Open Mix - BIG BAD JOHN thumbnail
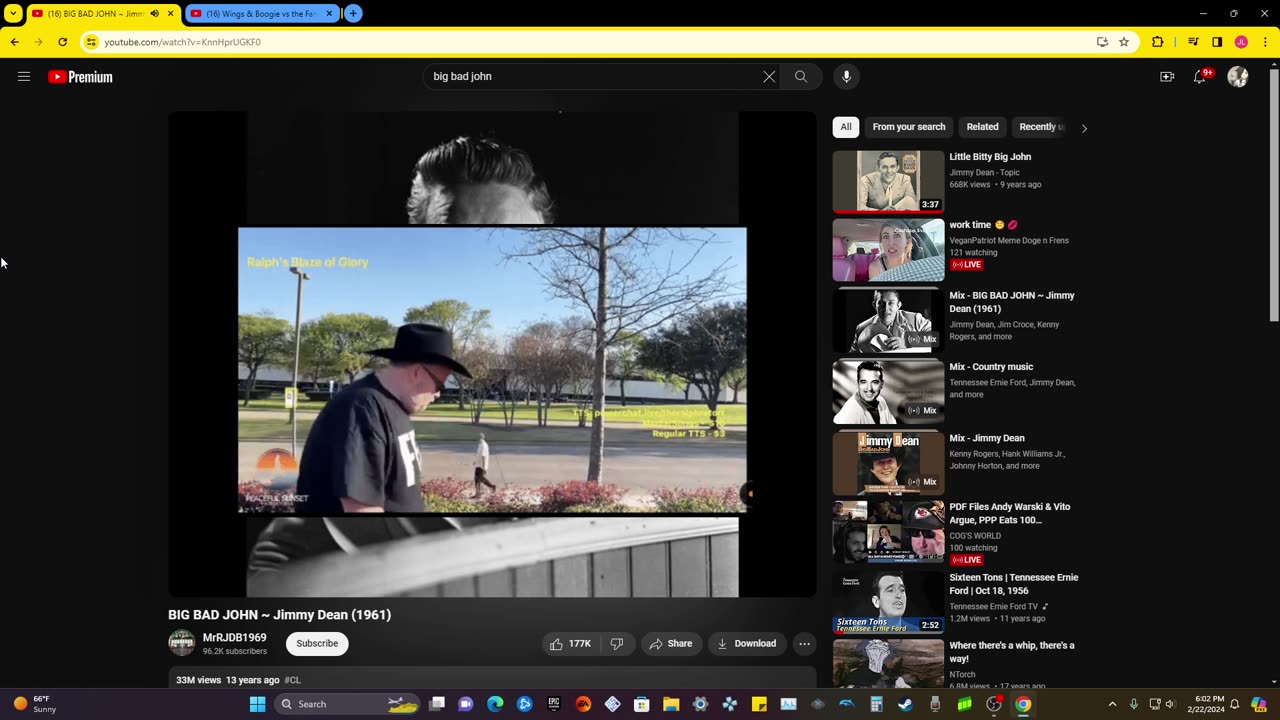Viewport: 1280px width, 720px height. pyautogui.click(x=888, y=320)
